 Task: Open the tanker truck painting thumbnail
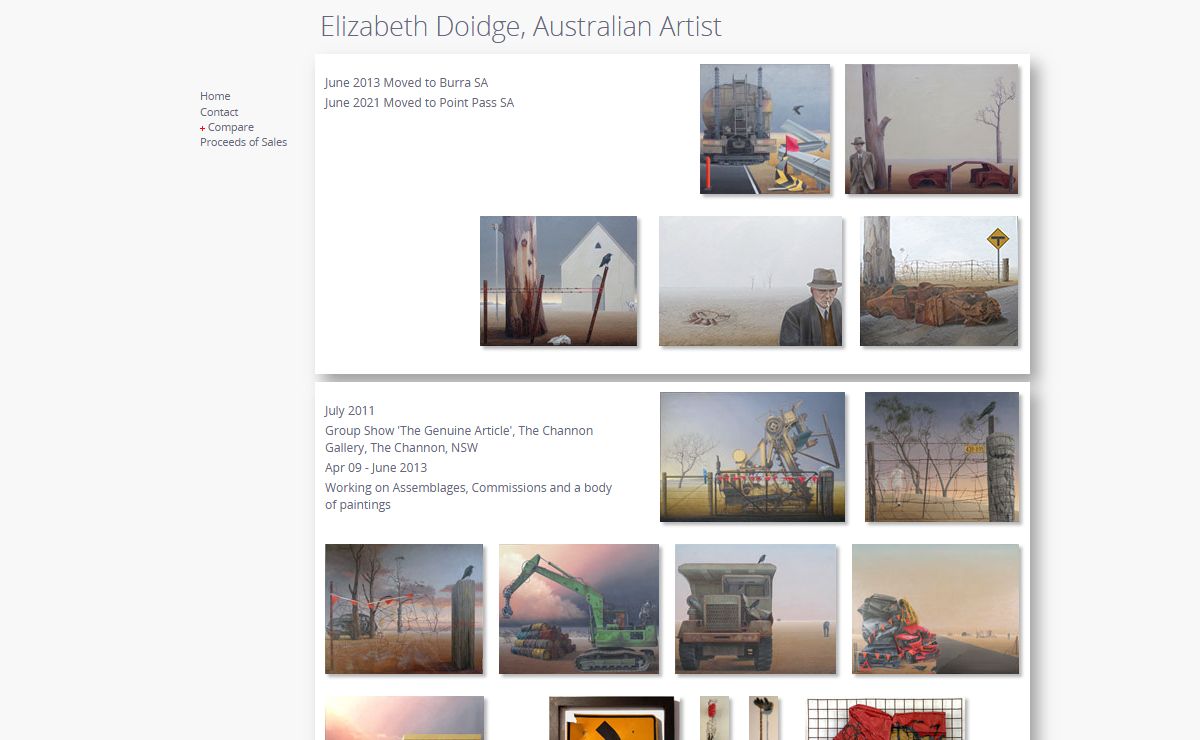click(x=765, y=129)
